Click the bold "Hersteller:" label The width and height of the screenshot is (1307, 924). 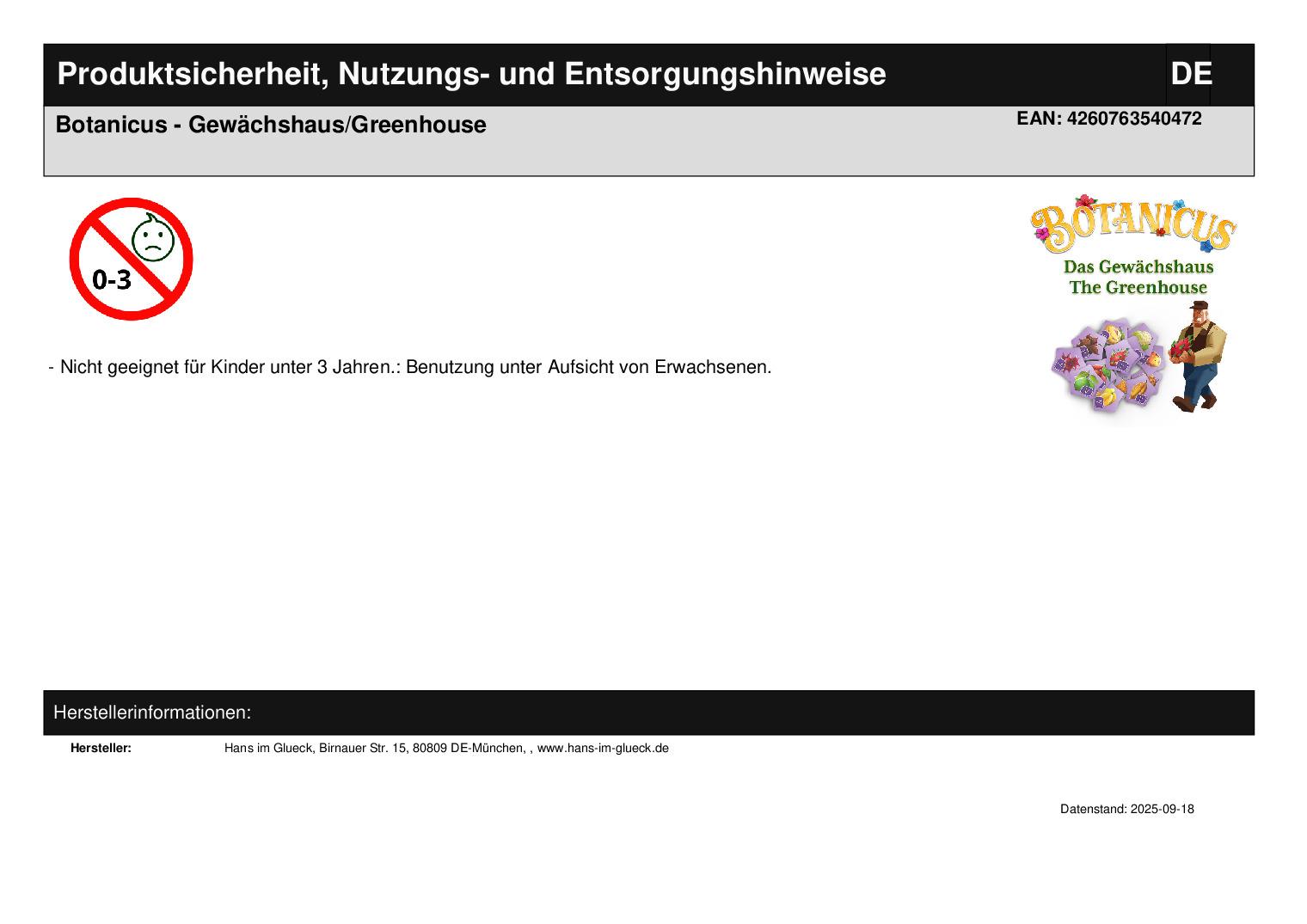point(101,748)
